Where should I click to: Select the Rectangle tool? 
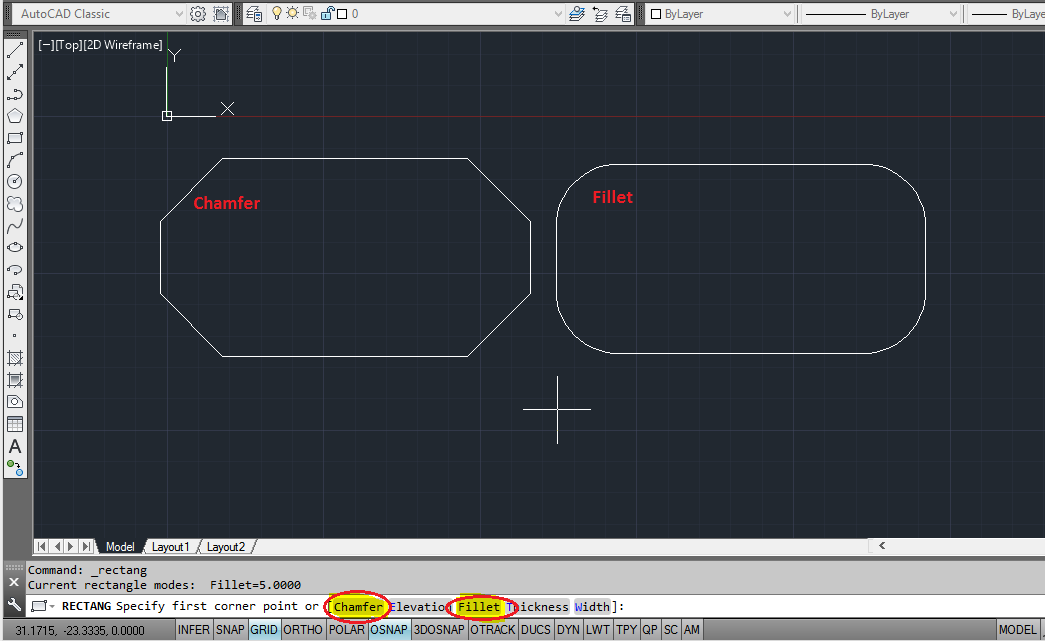tap(15, 138)
